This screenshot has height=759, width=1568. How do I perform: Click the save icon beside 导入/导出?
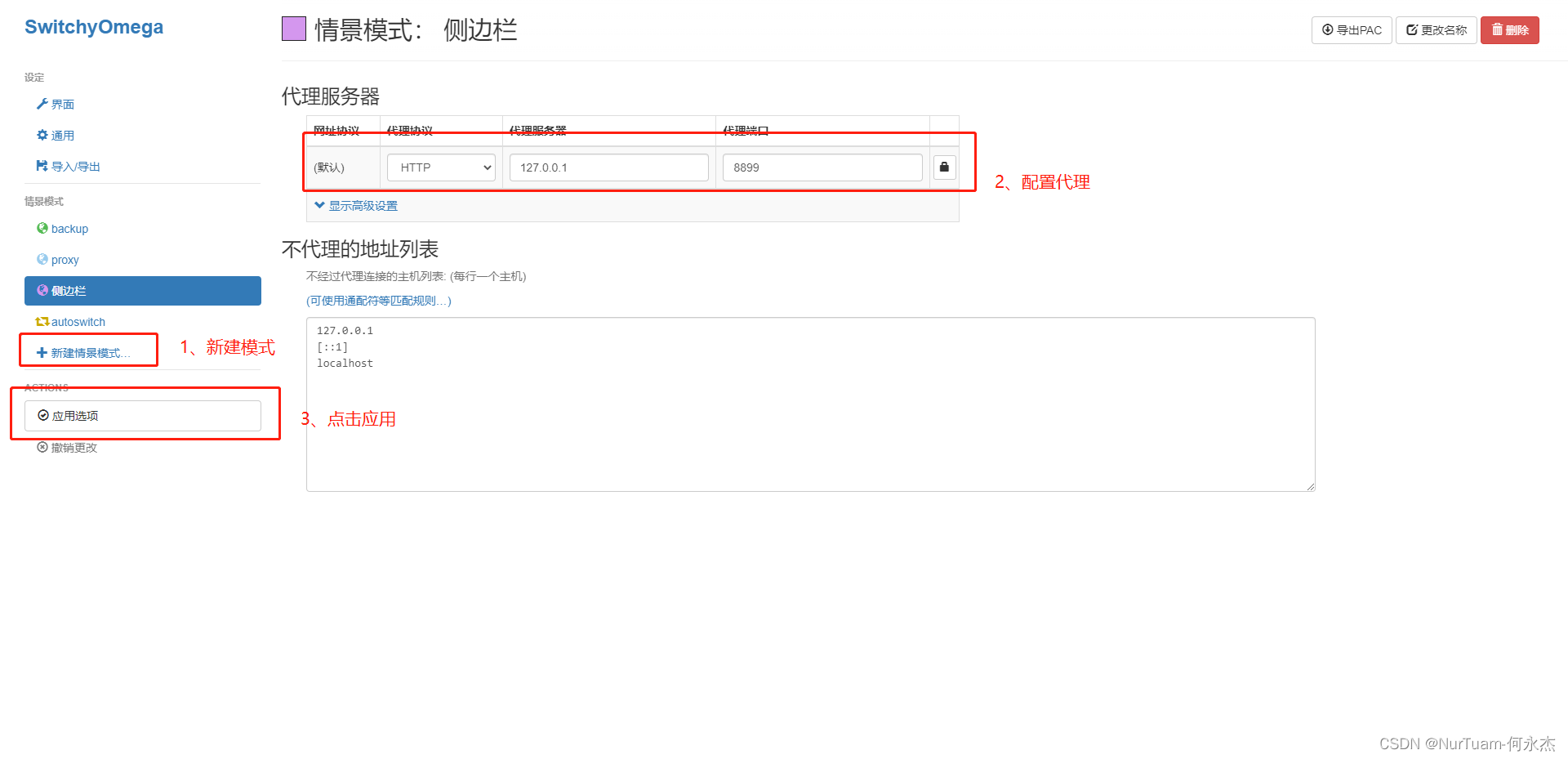(x=42, y=166)
